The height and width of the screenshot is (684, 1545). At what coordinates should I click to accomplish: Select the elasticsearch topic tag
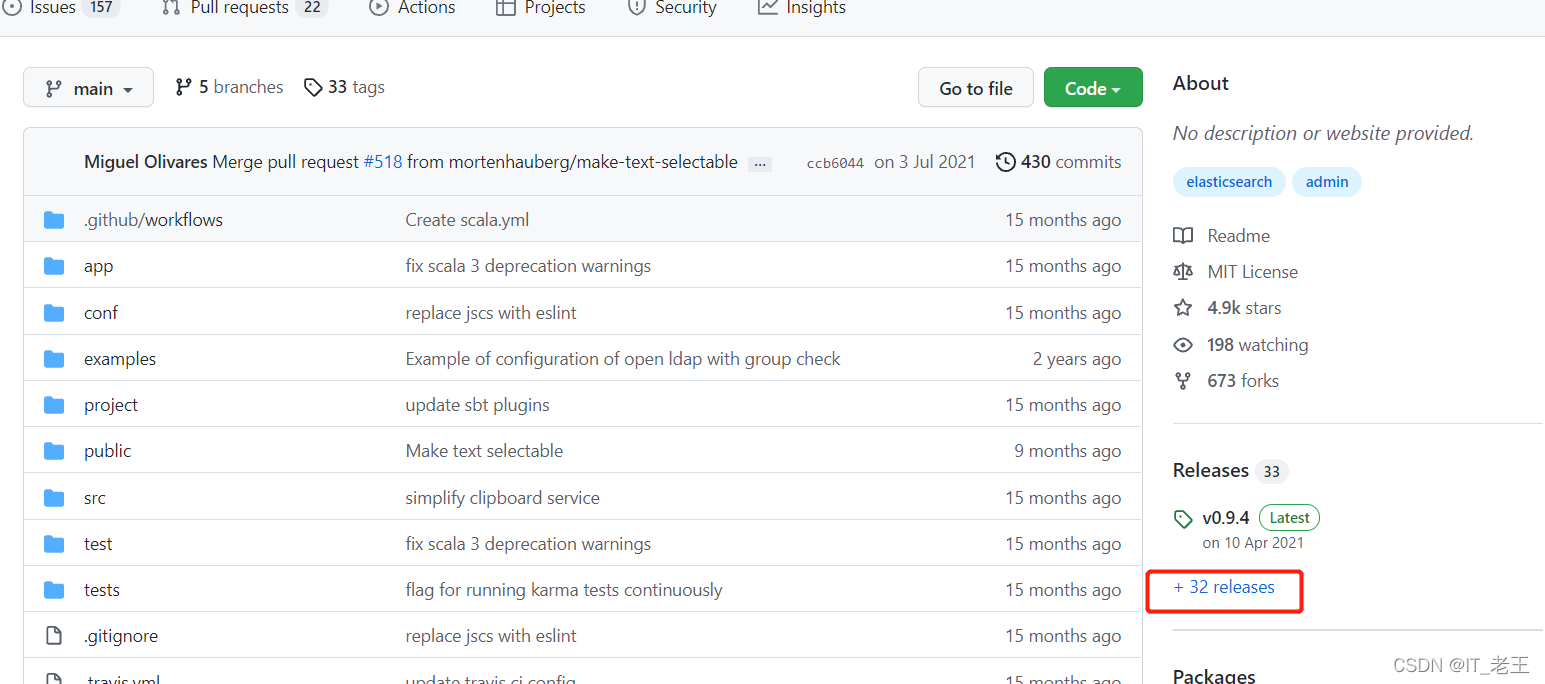click(1229, 182)
